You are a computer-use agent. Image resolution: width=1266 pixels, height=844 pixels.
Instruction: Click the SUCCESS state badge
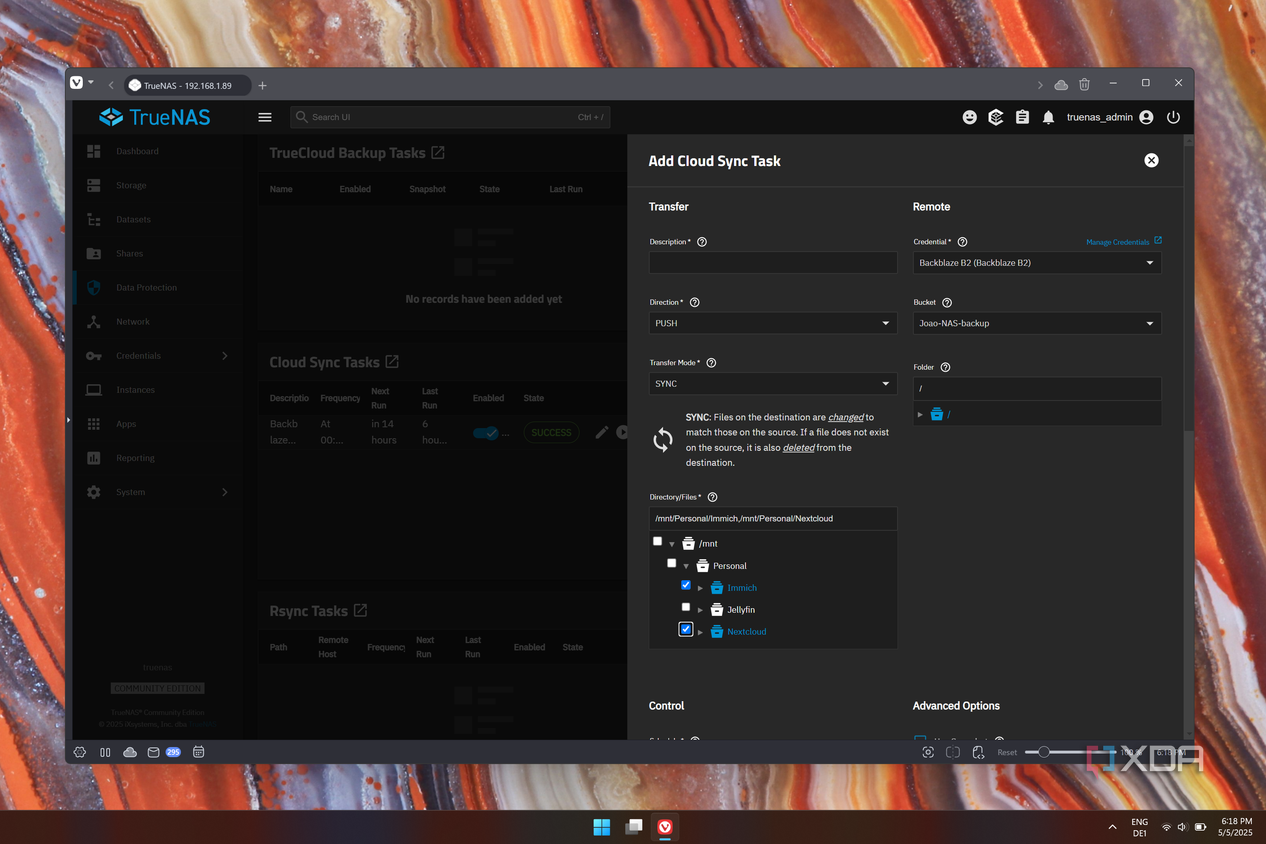click(551, 433)
